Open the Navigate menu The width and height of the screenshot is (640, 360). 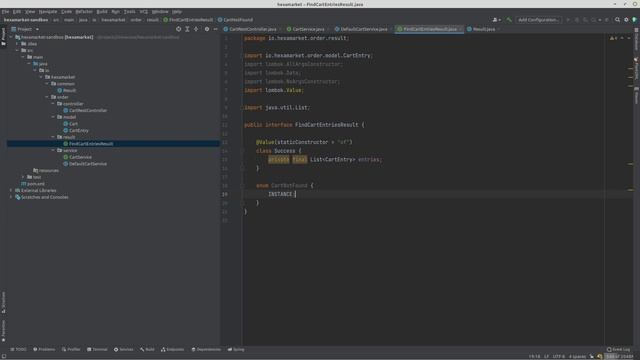(x=48, y=11)
